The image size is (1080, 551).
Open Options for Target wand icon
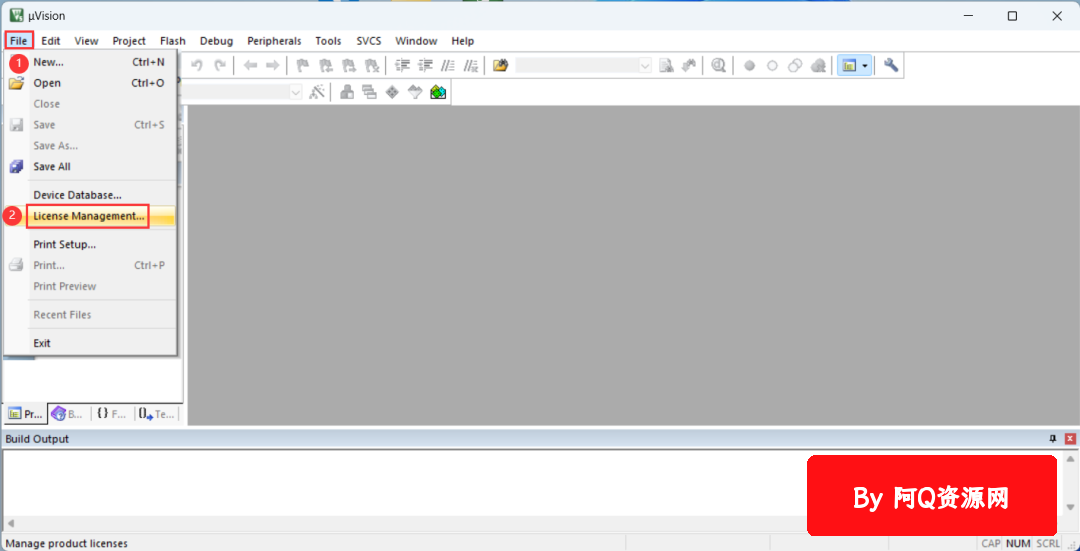pyautogui.click(x=317, y=92)
